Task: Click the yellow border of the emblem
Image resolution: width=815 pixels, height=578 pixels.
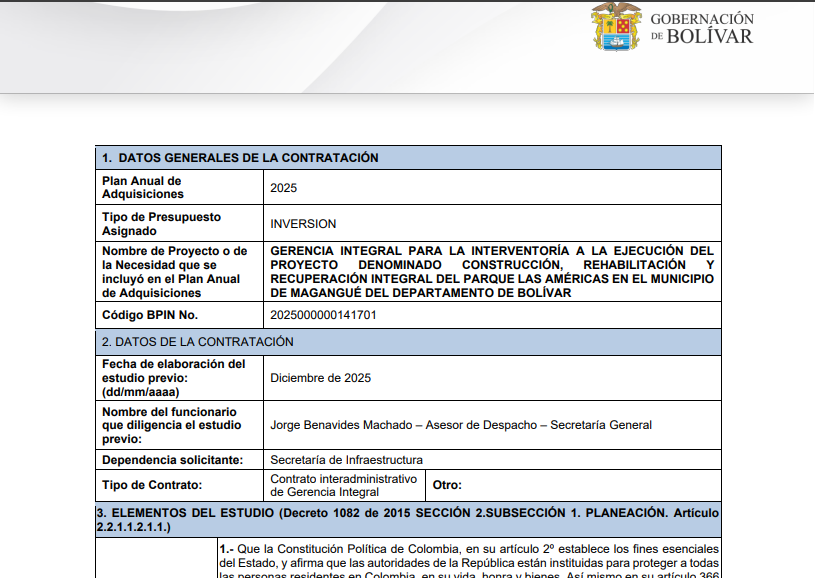Action: pos(597,31)
